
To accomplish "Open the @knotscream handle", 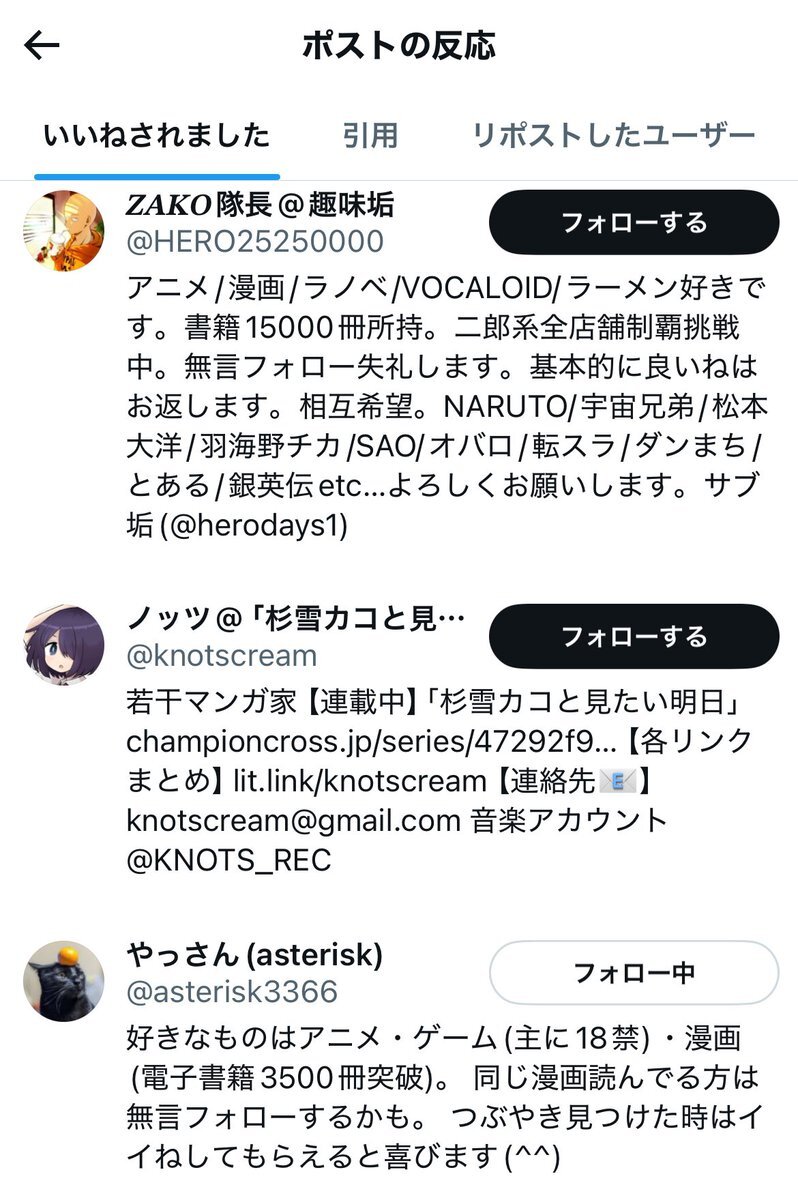I will coord(222,655).
